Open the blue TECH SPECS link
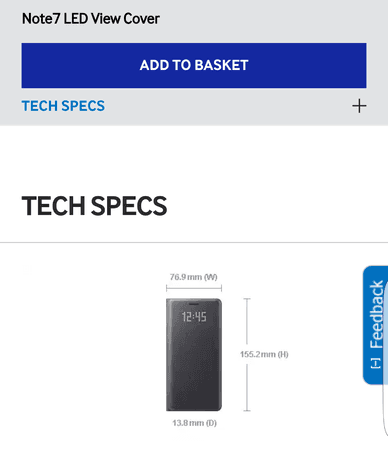 [63, 106]
